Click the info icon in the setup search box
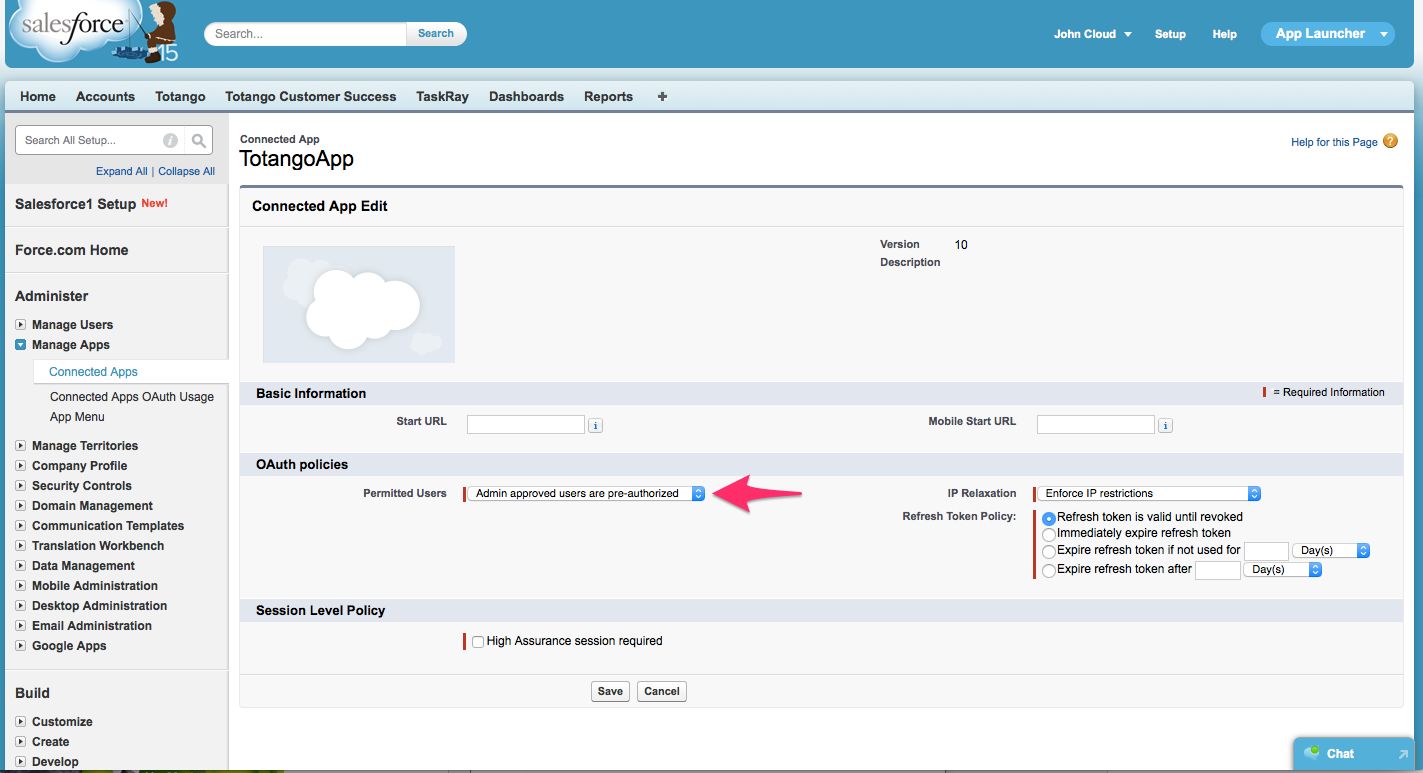Image resolution: width=1423 pixels, height=773 pixels. tap(170, 140)
